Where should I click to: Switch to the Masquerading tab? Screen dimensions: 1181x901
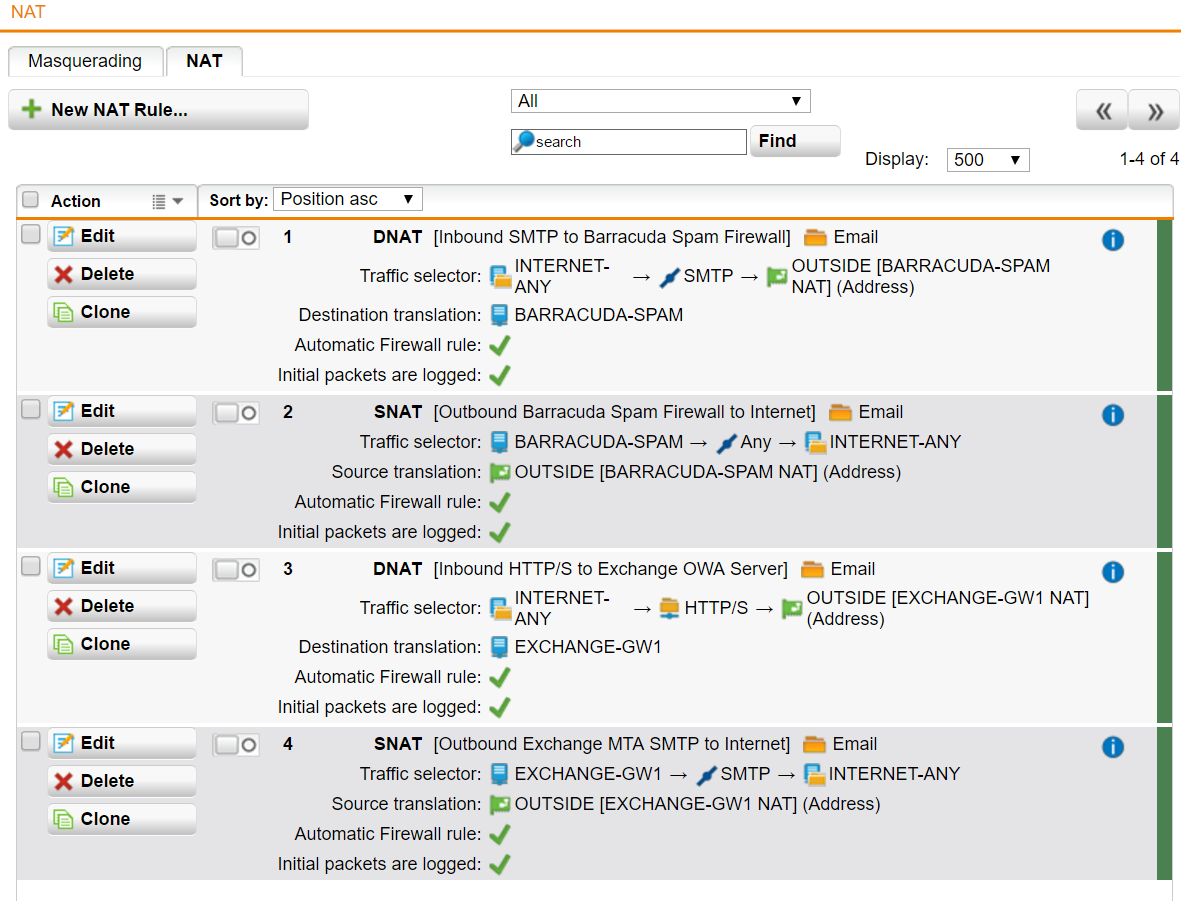85,61
